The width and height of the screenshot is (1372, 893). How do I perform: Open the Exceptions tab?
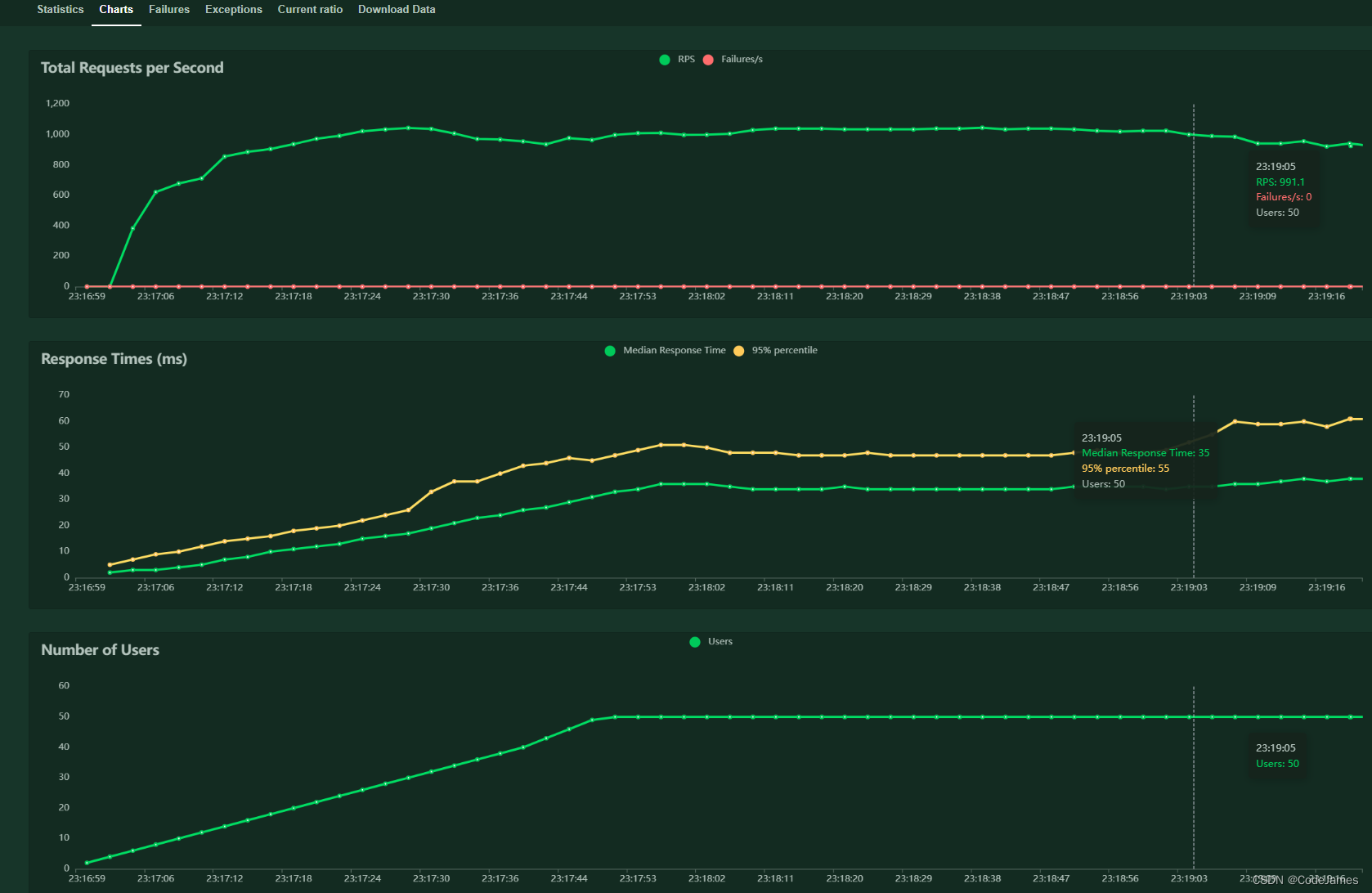[x=234, y=10]
